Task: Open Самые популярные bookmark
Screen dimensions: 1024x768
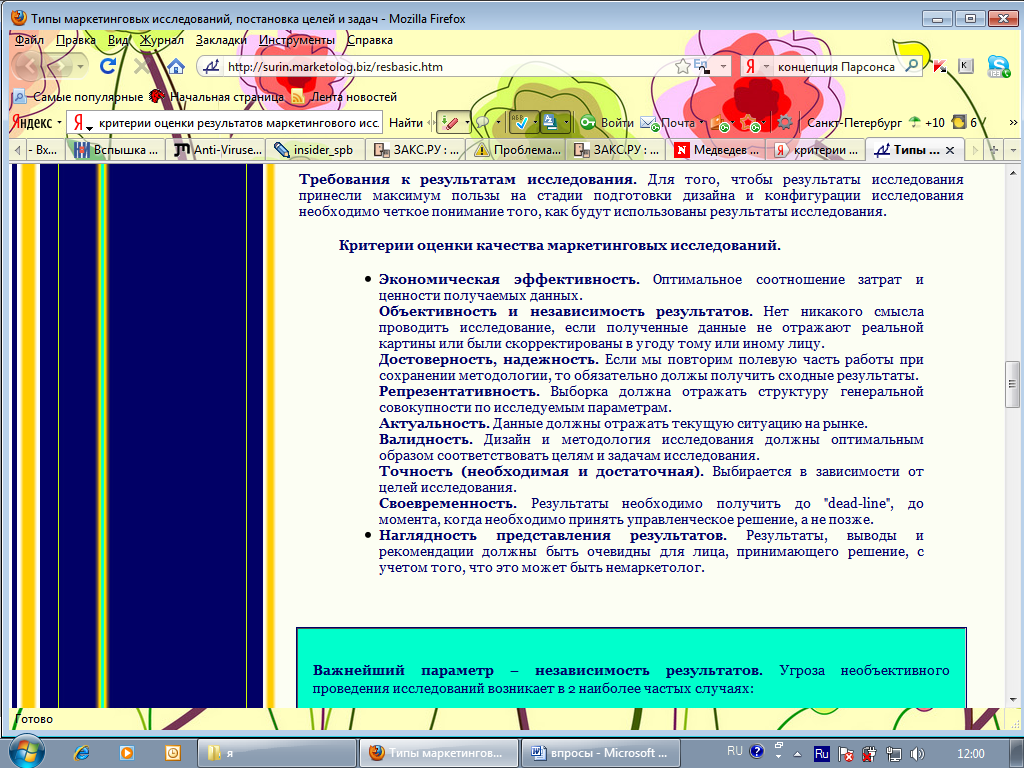Action: click(78, 97)
